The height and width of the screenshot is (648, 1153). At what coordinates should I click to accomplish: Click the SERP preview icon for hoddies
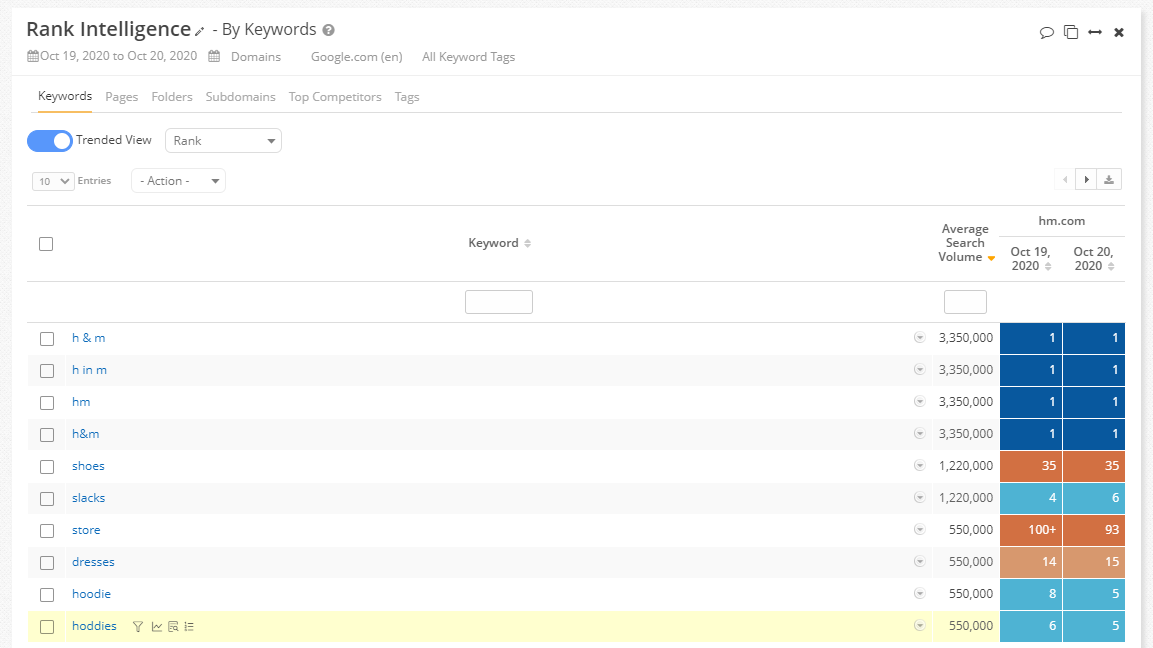pyautogui.click(x=174, y=627)
